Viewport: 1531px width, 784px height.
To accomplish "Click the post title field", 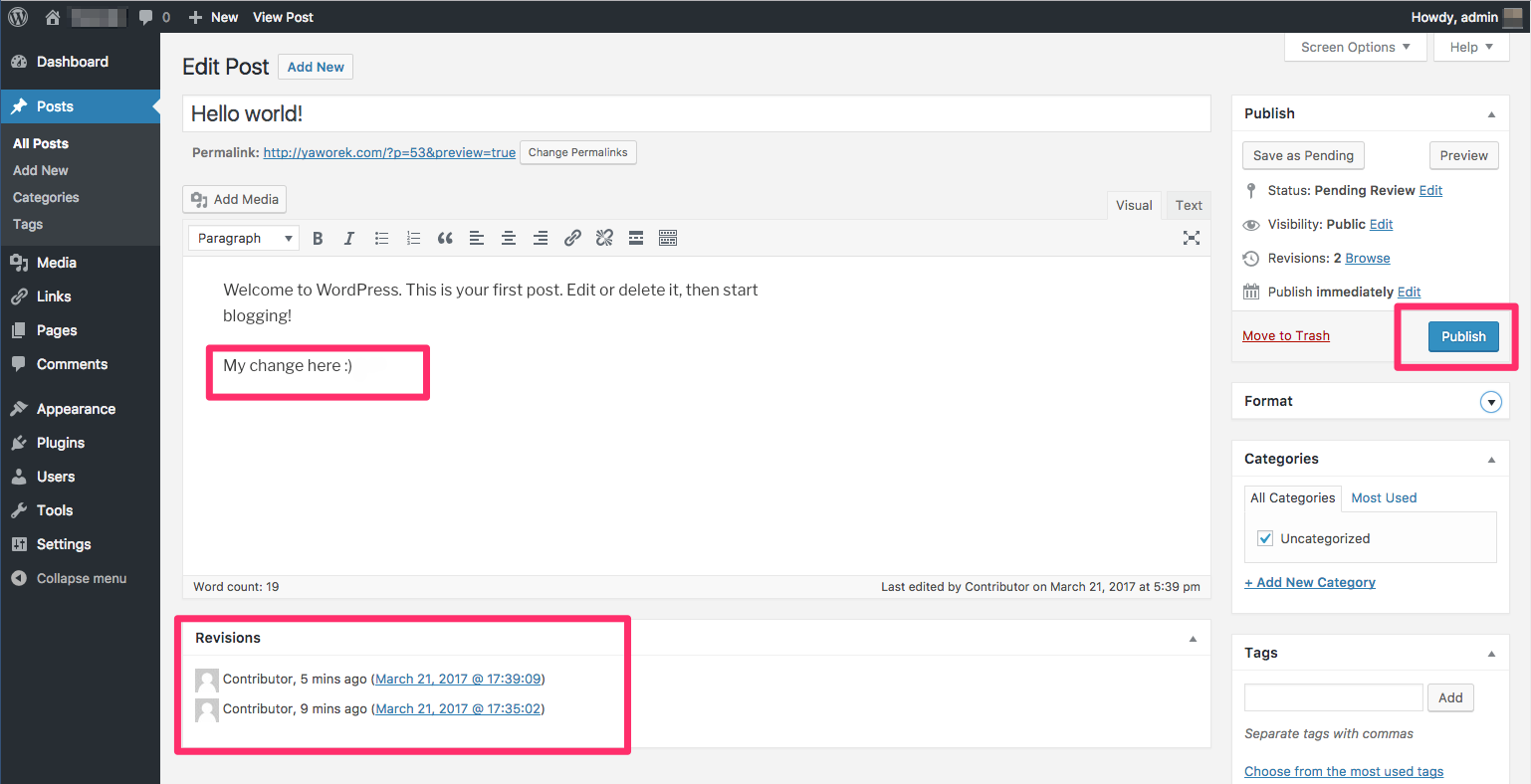I will pos(697,113).
